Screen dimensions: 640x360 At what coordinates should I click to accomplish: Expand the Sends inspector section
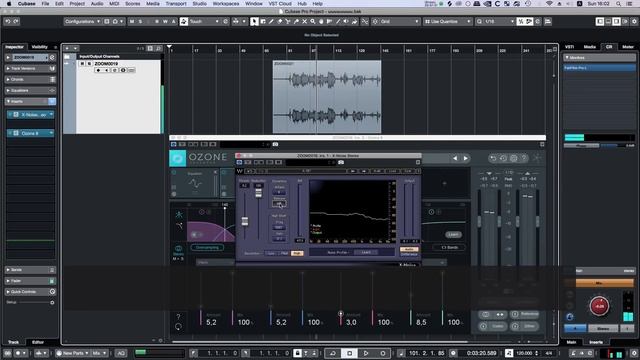point(30,270)
